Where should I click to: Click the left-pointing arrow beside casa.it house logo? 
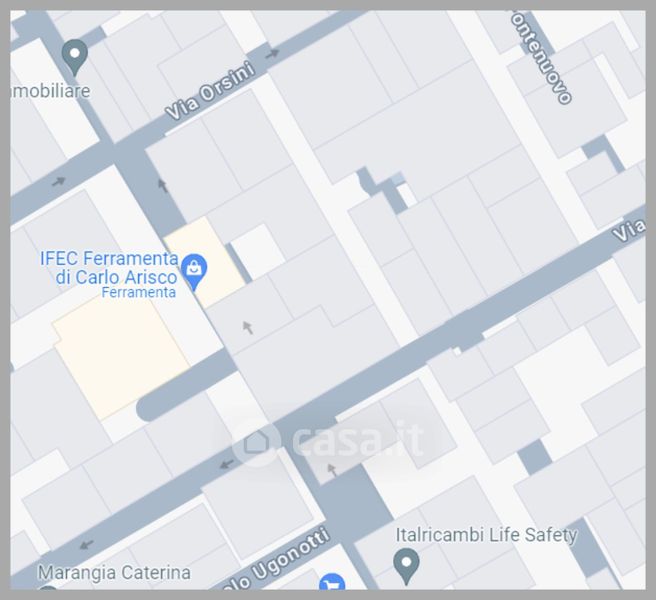(x=227, y=464)
